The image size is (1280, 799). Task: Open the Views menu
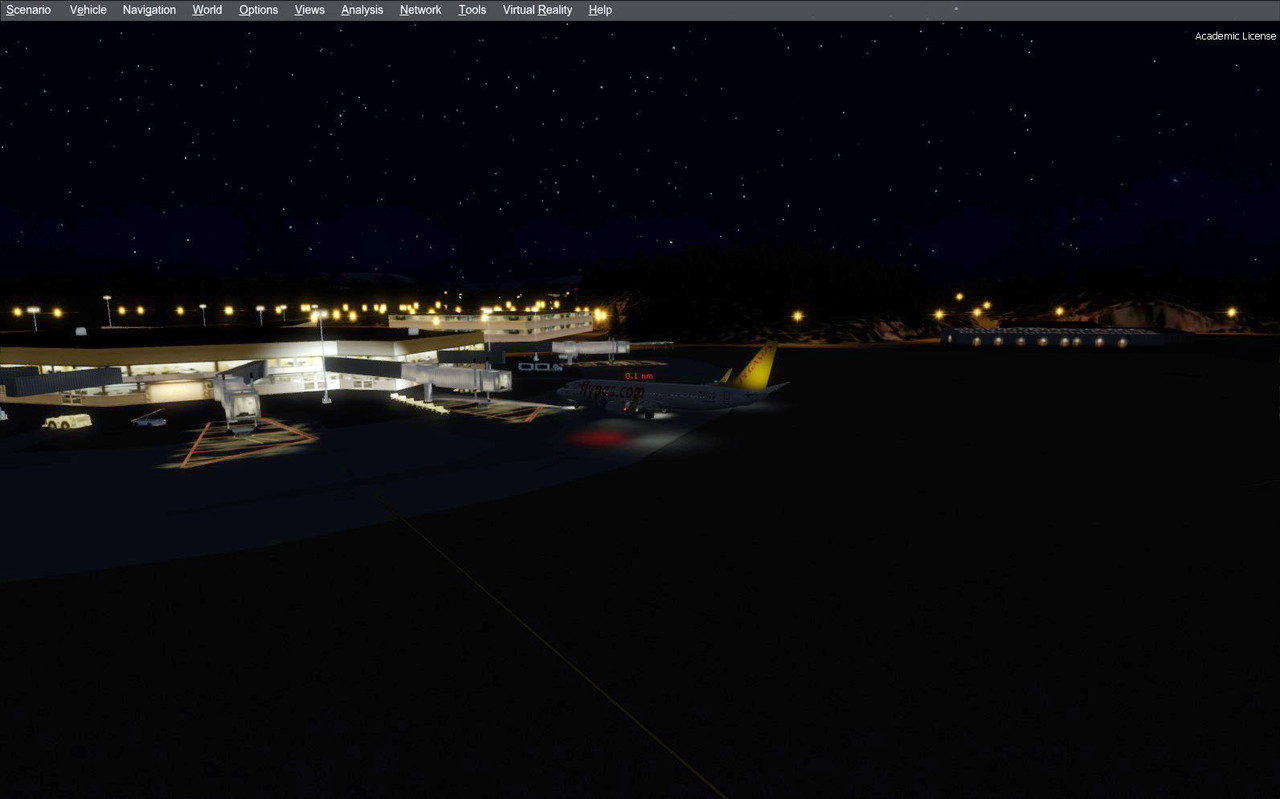click(x=309, y=10)
